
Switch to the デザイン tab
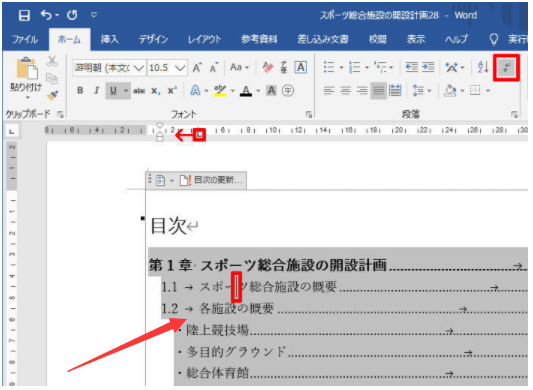(153, 39)
